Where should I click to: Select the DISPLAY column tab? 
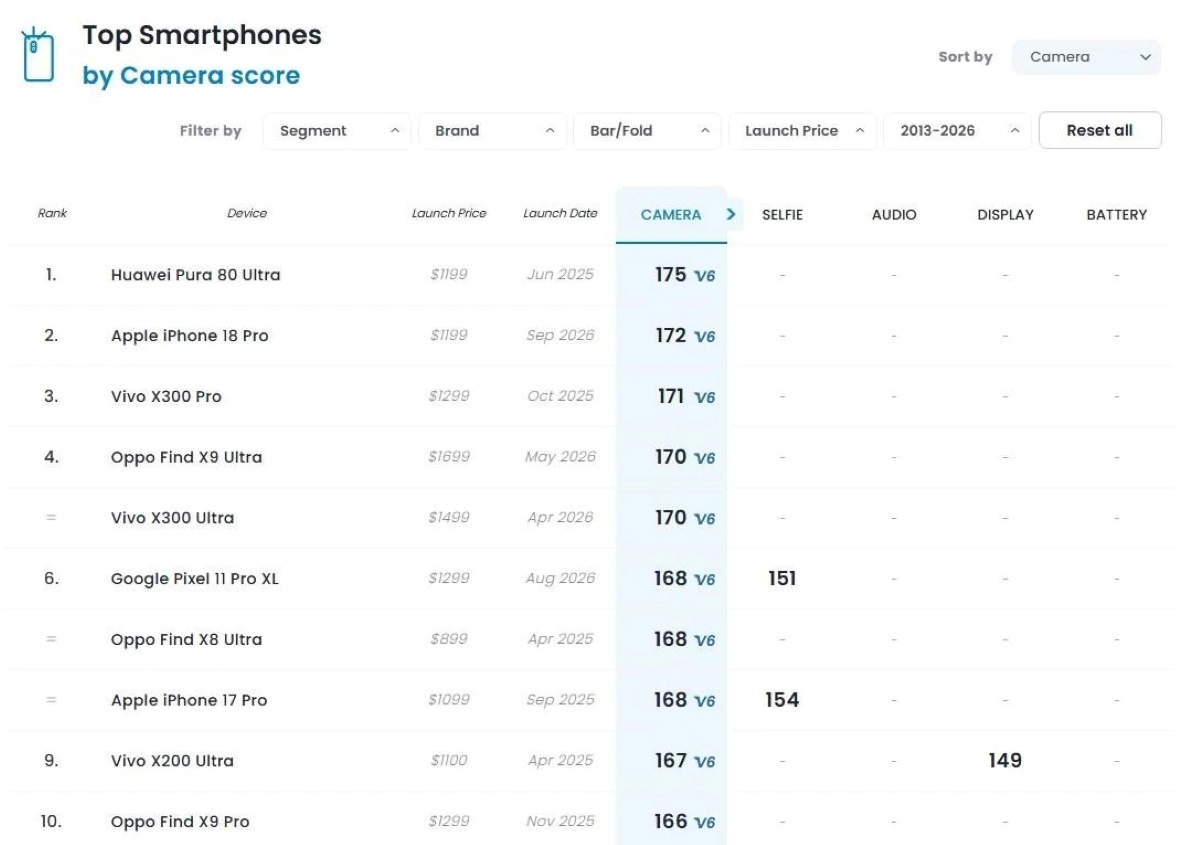click(x=1005, y=214)
